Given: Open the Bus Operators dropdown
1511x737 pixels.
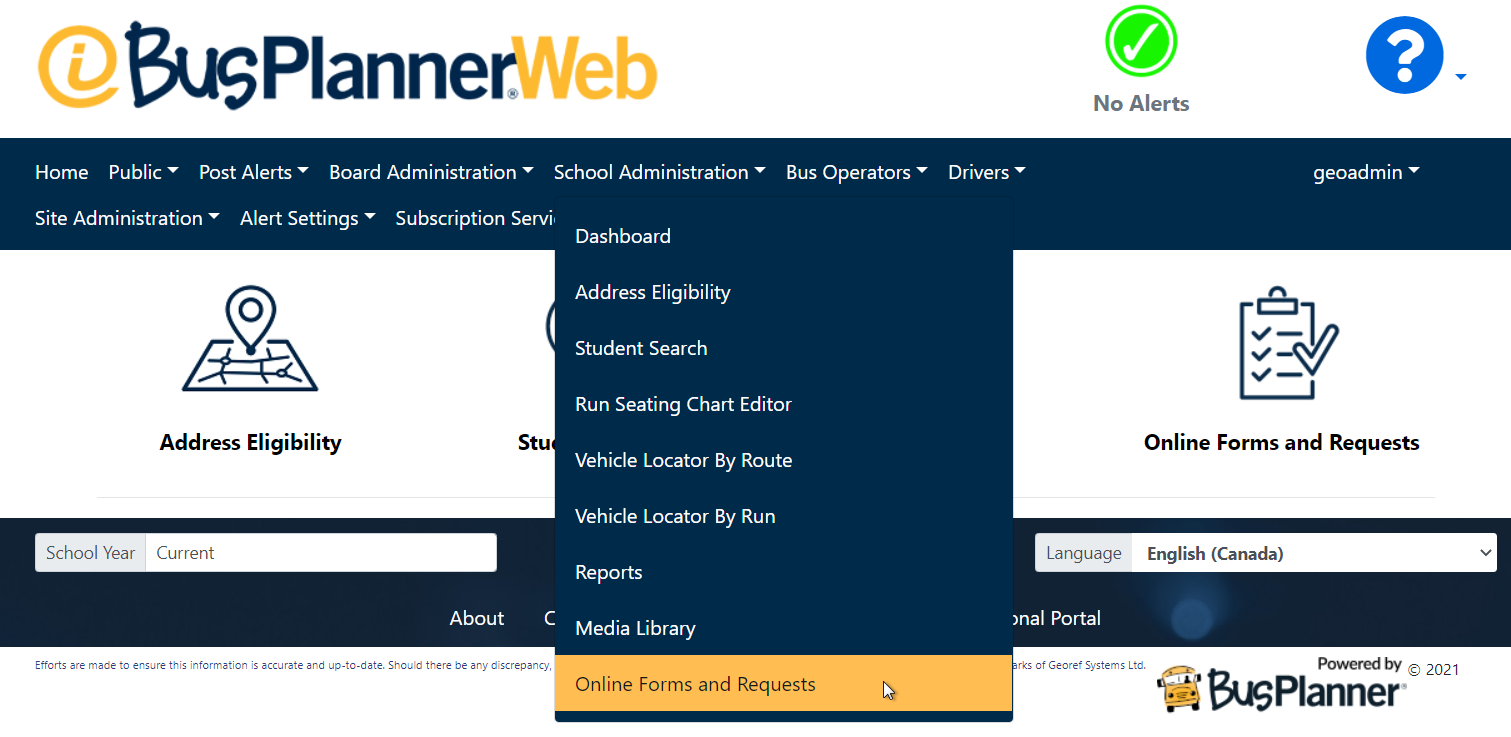Looking at the screenshot, I should tap(856, 172).
